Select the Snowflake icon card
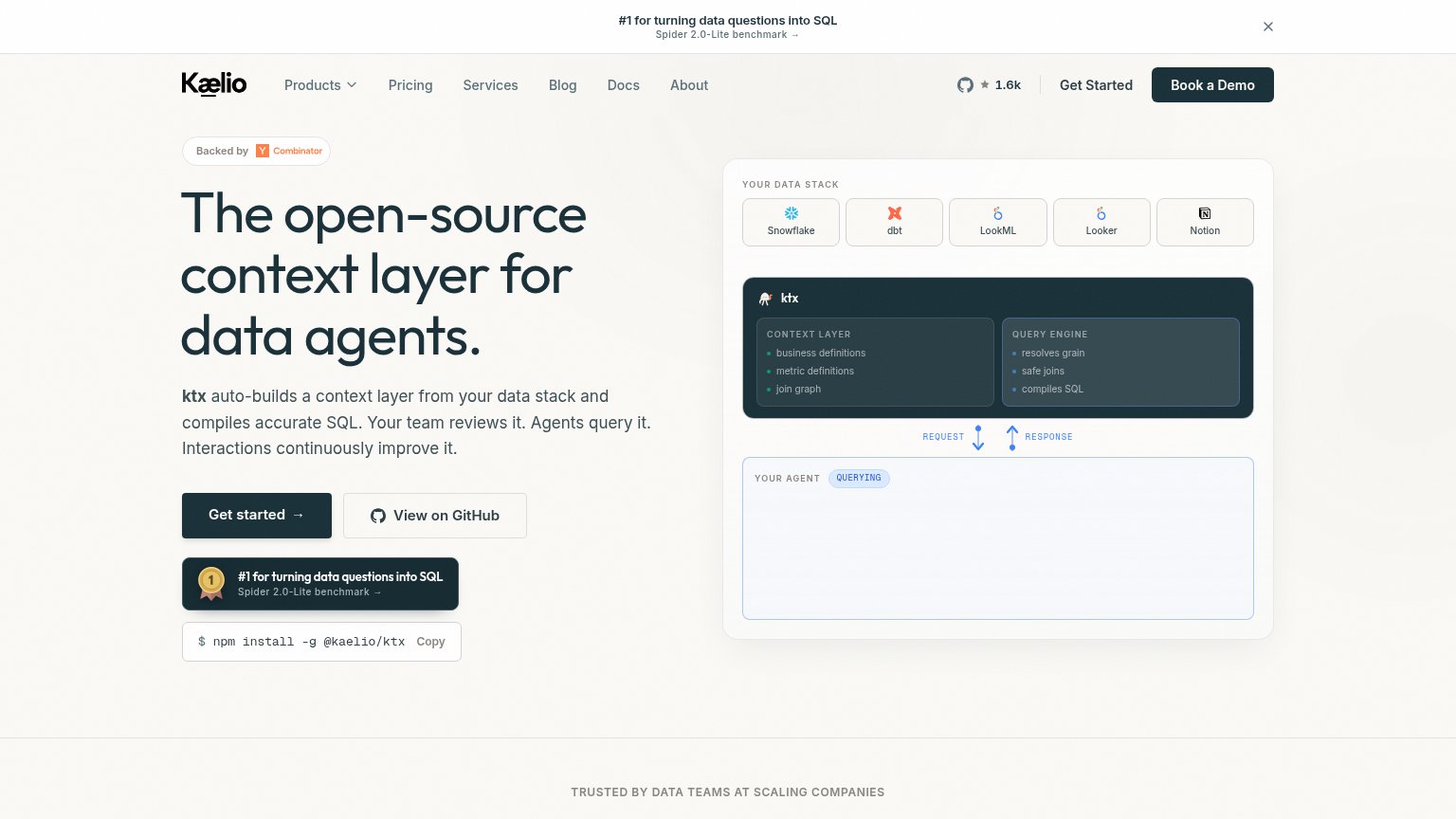This screenshot has width=1456, height=819. (791, 222)
